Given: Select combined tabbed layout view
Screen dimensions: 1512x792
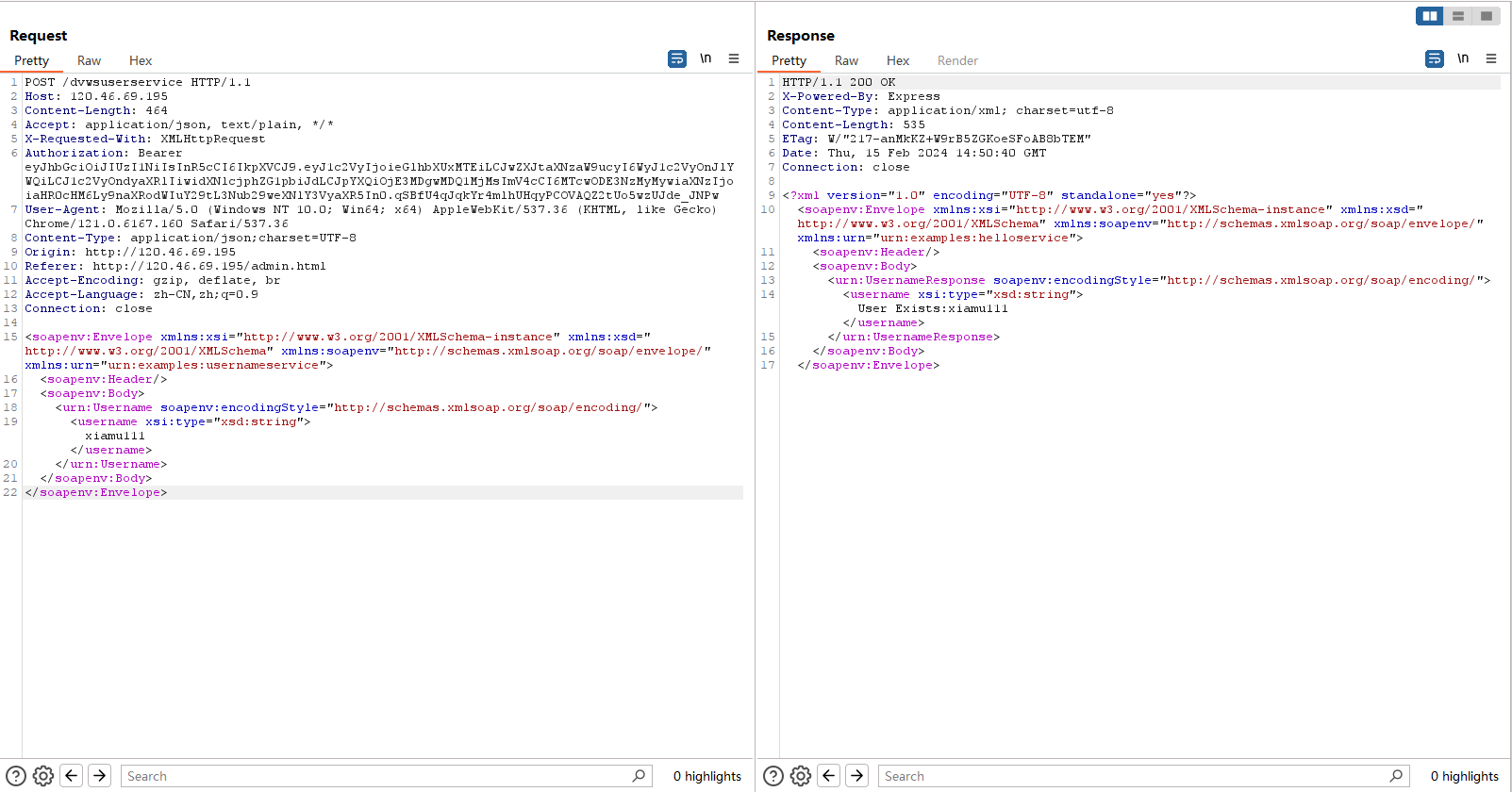Looking at the screenshot, I should coord(1487,16).
